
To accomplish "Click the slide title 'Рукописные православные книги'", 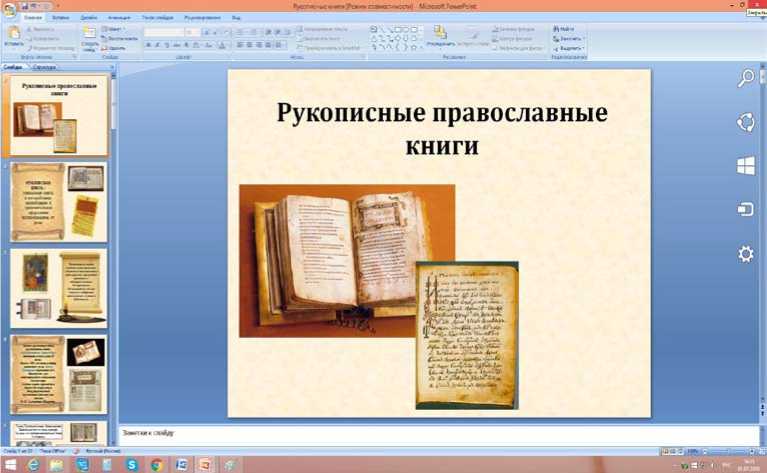I will [442, 129].
